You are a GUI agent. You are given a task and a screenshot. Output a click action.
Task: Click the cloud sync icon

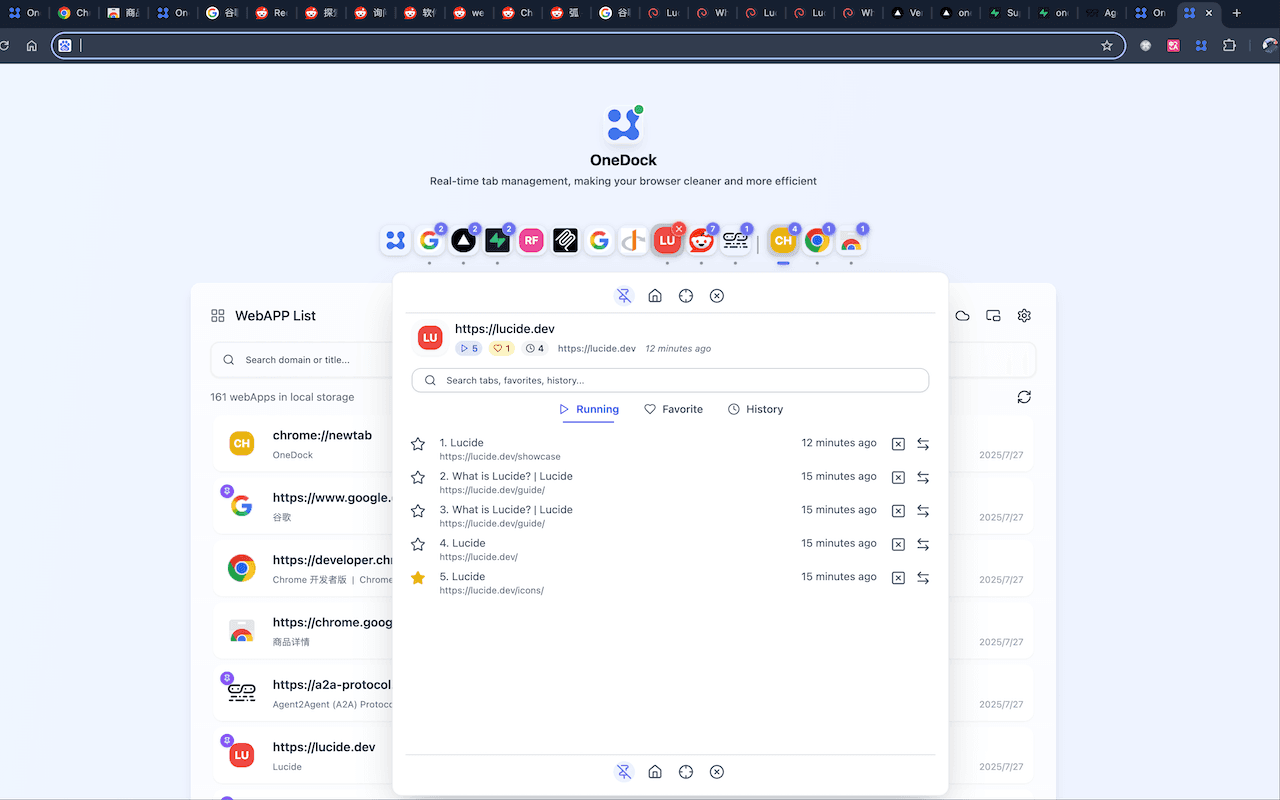point(961,315)
